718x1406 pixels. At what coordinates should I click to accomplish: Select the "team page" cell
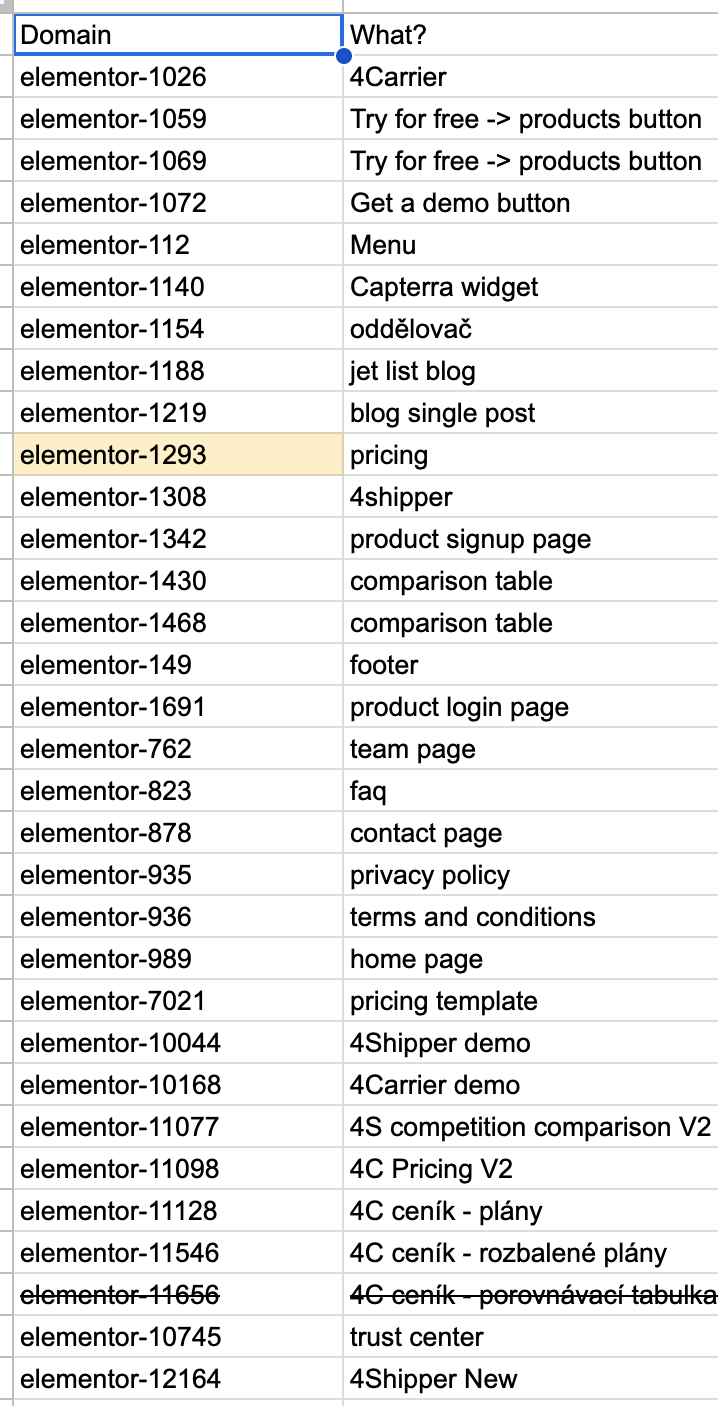point(530,749)
